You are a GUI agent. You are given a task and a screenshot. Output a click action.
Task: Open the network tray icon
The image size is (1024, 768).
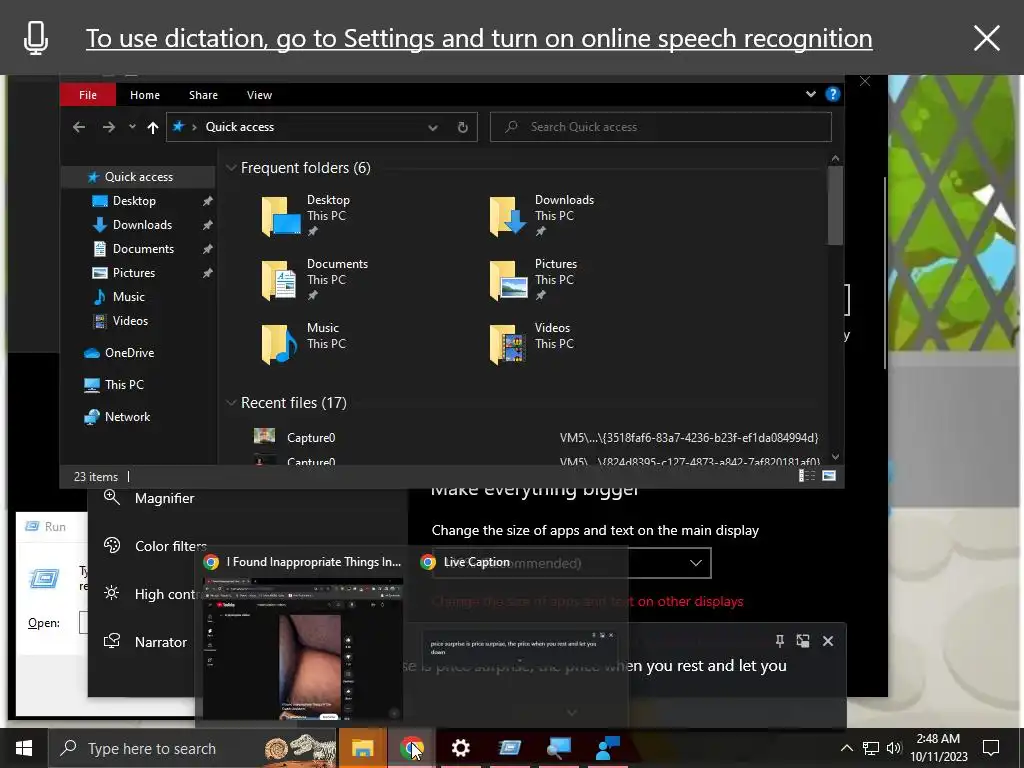(871, 748)
